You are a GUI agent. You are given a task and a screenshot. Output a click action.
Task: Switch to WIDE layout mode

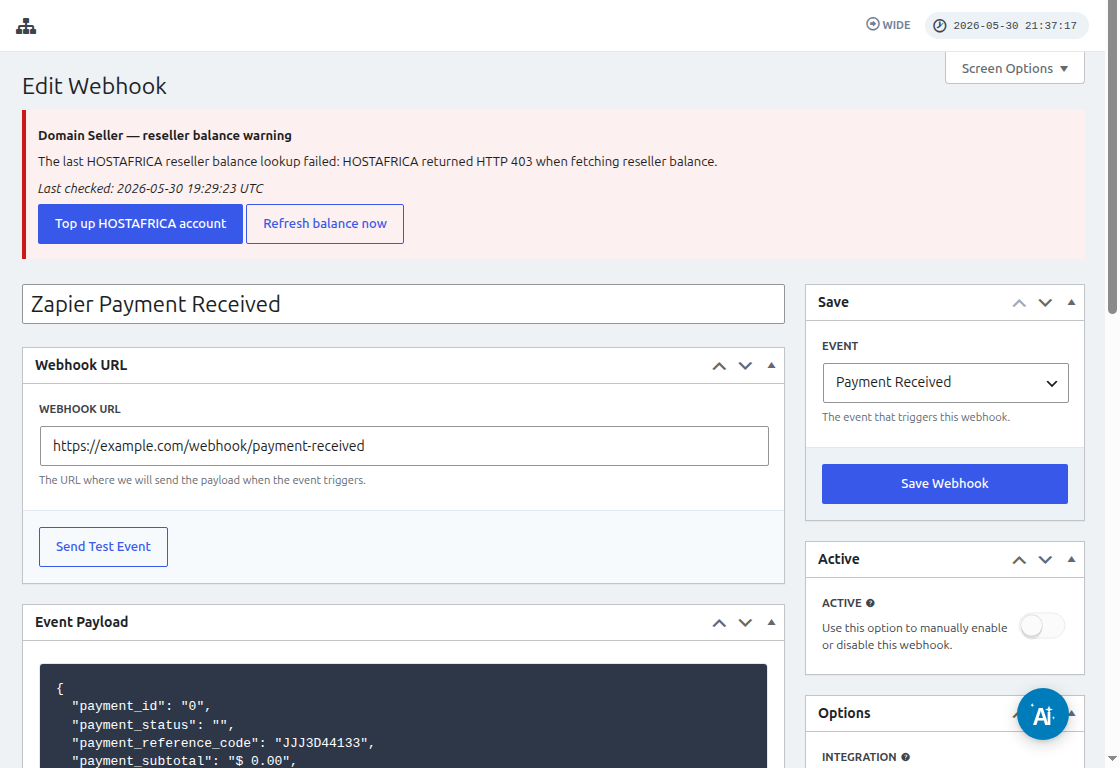[888, 25]
